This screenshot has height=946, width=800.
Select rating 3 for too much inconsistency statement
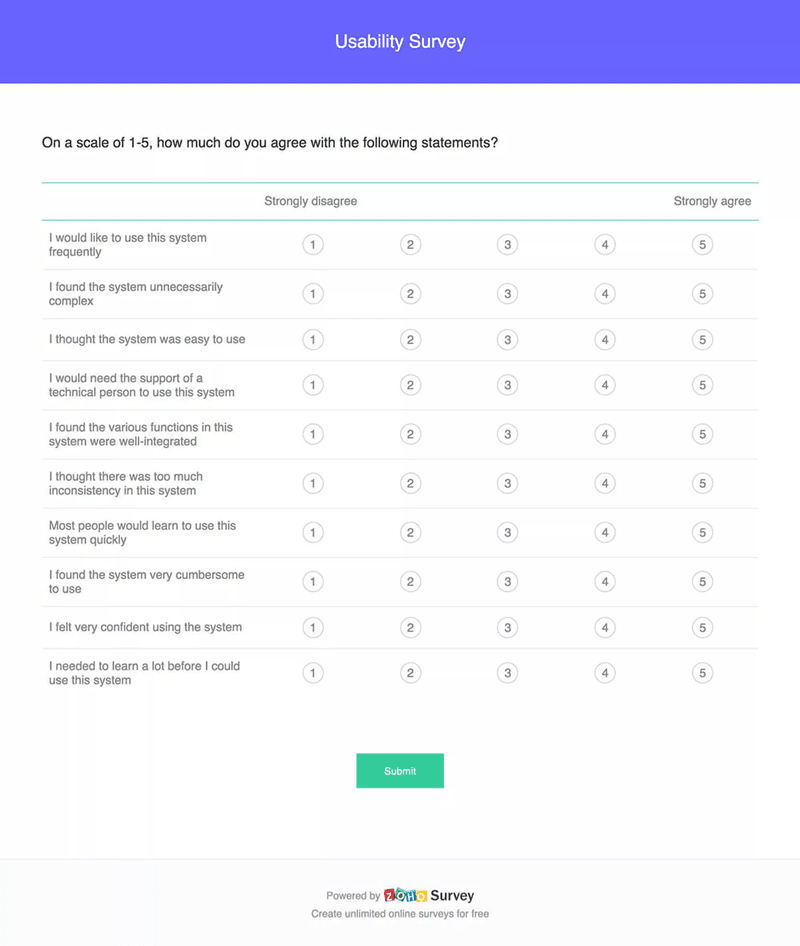[507, 483]
